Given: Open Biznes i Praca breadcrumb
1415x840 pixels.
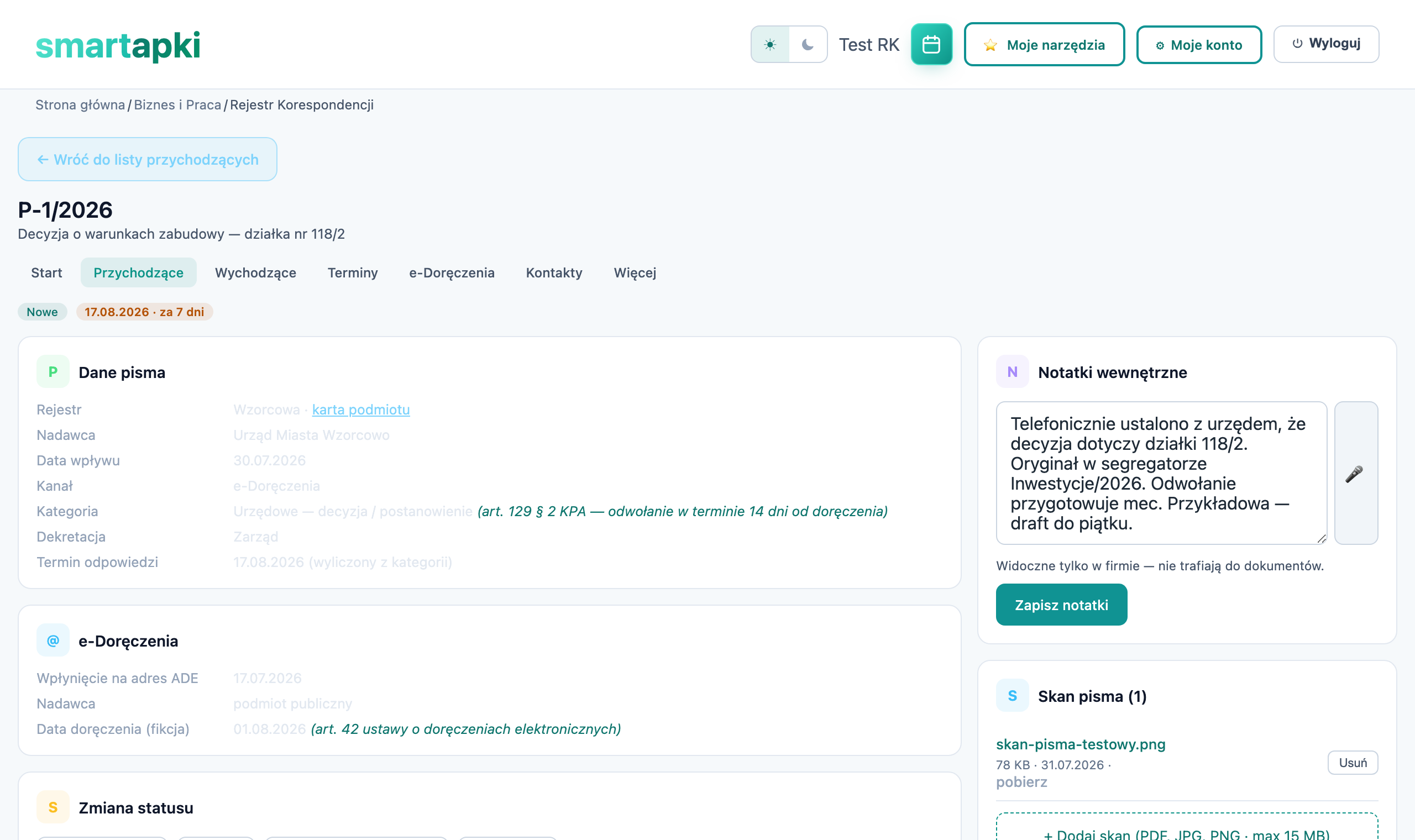Looking at the screenshot, I should (177, 104).
